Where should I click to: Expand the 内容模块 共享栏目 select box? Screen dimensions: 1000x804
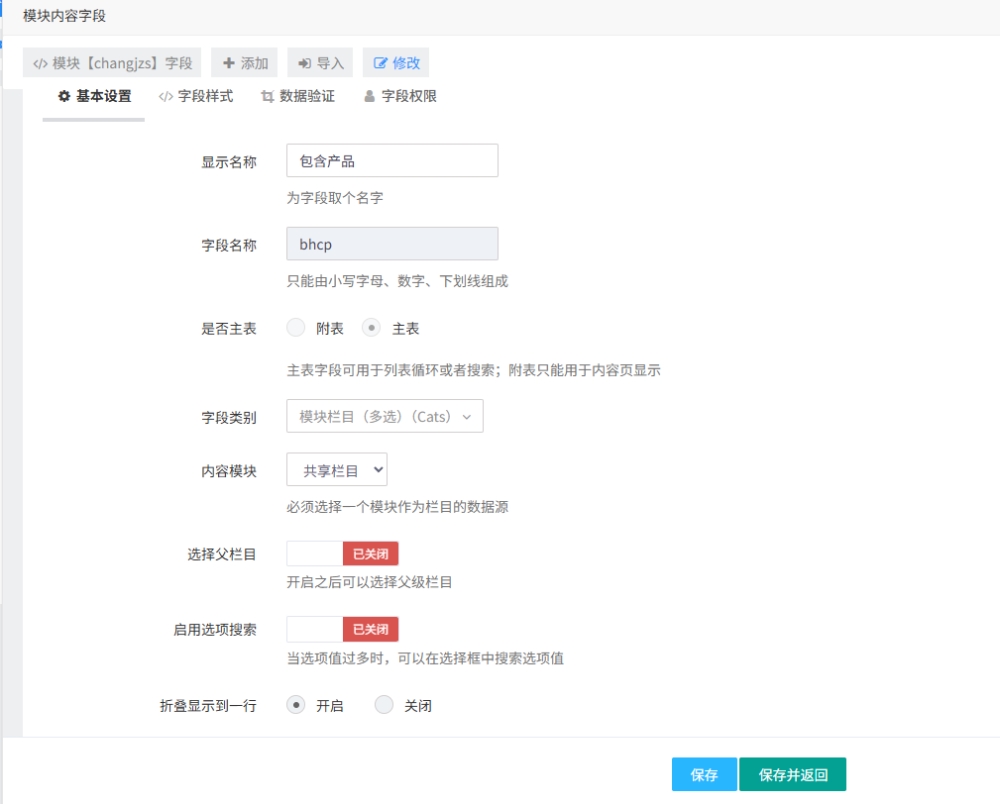coord(336,470)
